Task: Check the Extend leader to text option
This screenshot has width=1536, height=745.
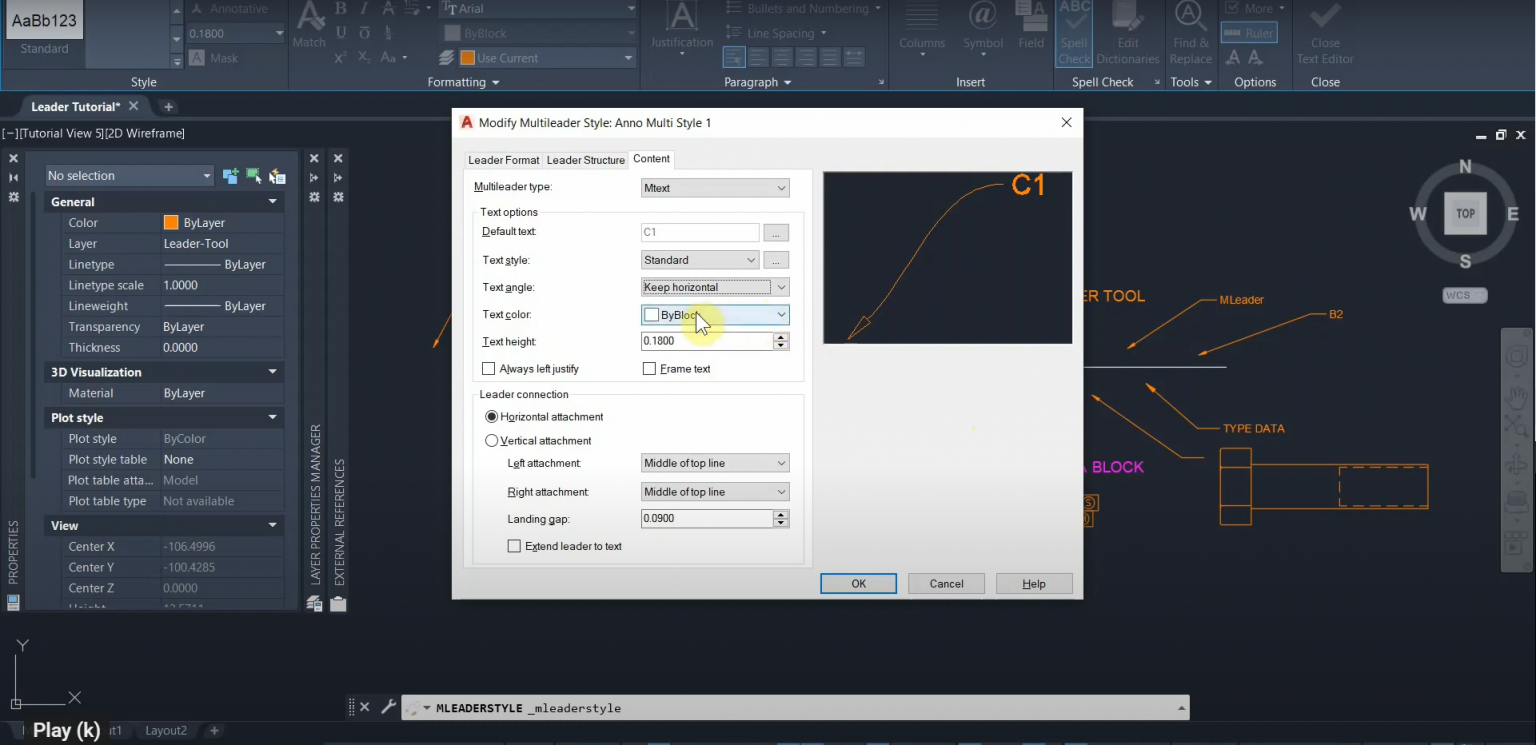Action: point(514,546)
